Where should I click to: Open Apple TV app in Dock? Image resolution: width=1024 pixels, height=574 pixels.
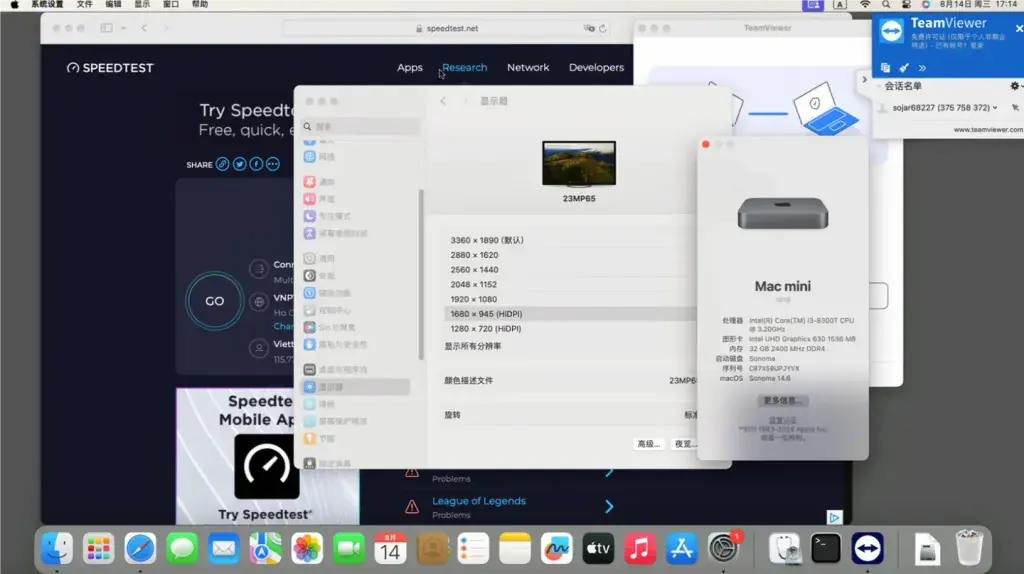[x=598, y=548]
